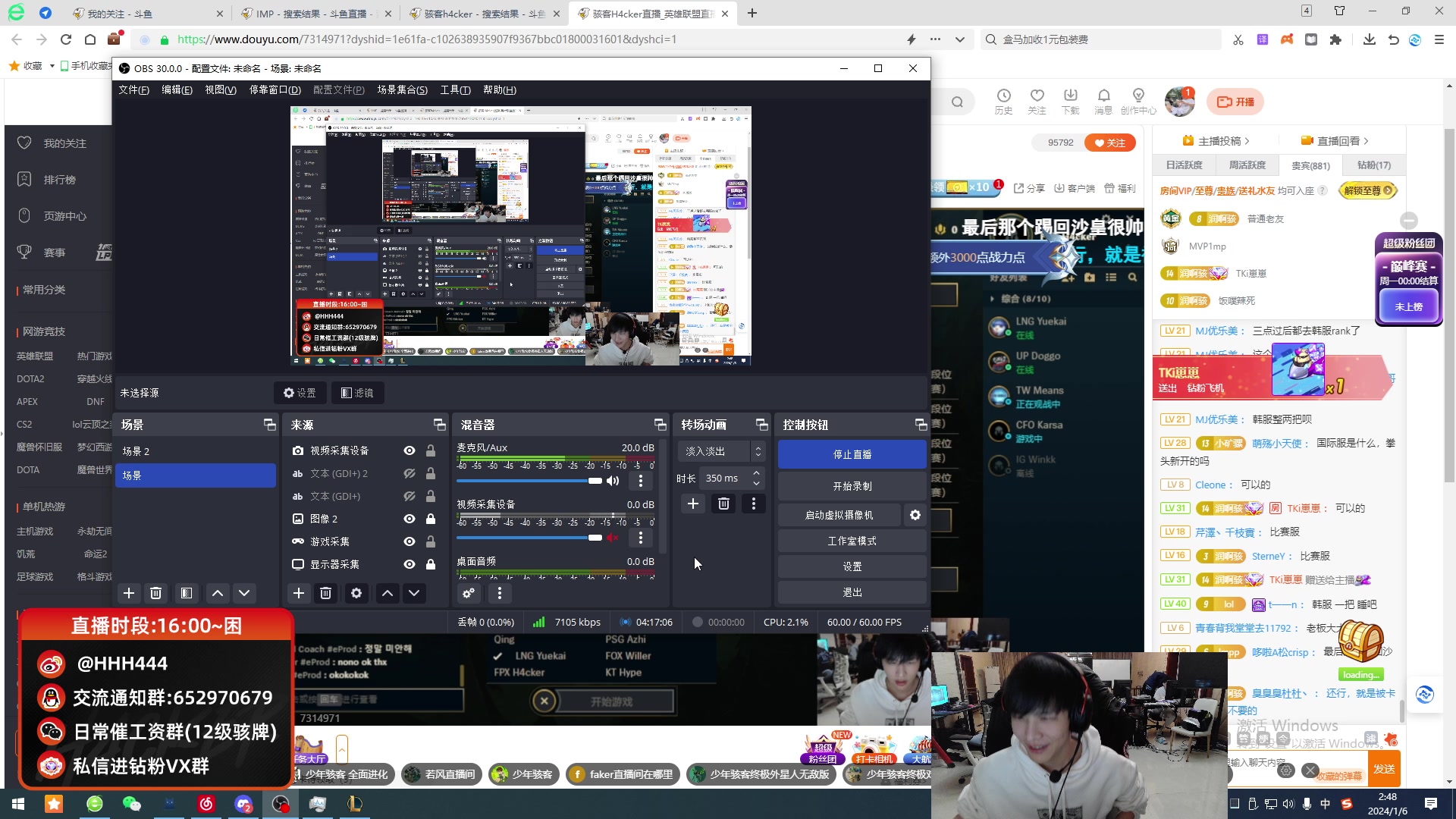Unlock the 图像 2 source
The width and height of the screenshot is (1456, 819).
[x=431, y=519]
